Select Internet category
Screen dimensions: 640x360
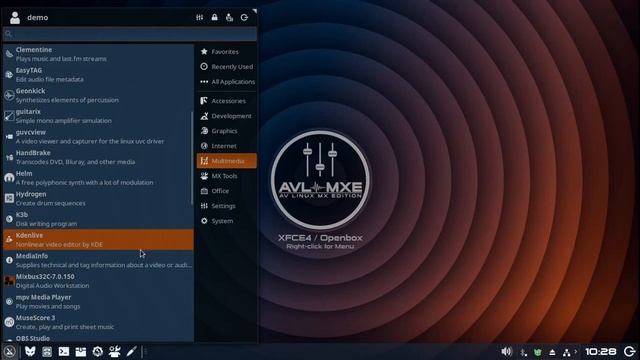[227, 146]
